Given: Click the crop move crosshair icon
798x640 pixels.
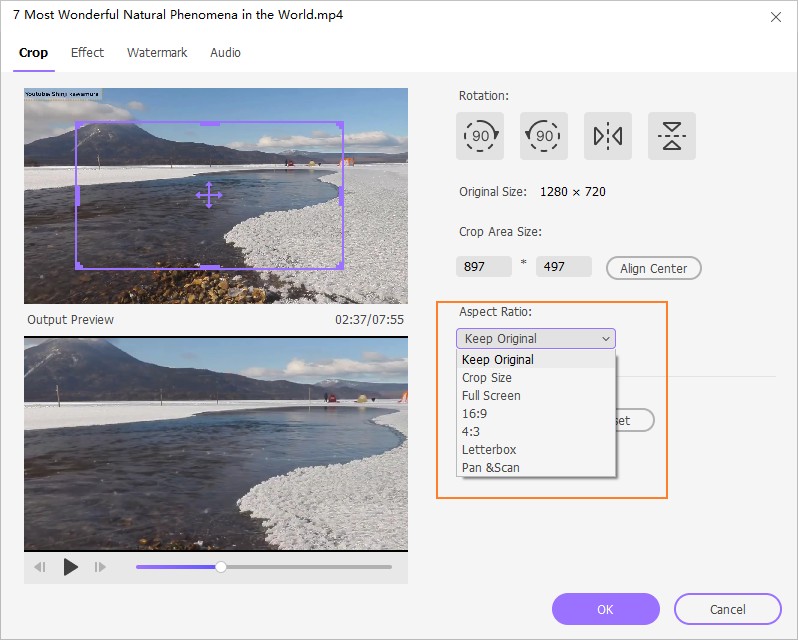Looking at the screenshot, I should pos(208,194).
